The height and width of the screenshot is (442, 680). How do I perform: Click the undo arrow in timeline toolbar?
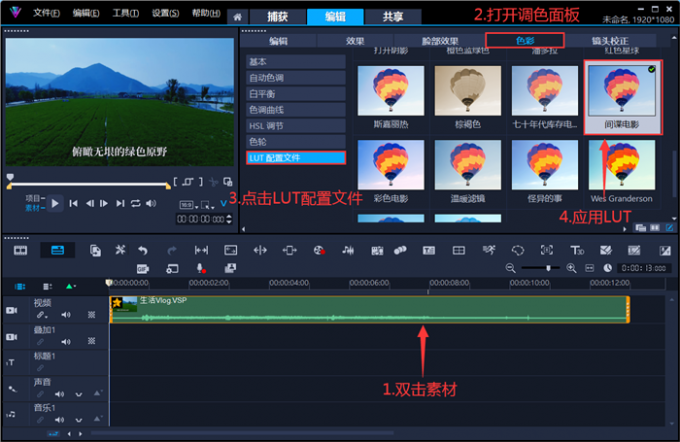143,250
